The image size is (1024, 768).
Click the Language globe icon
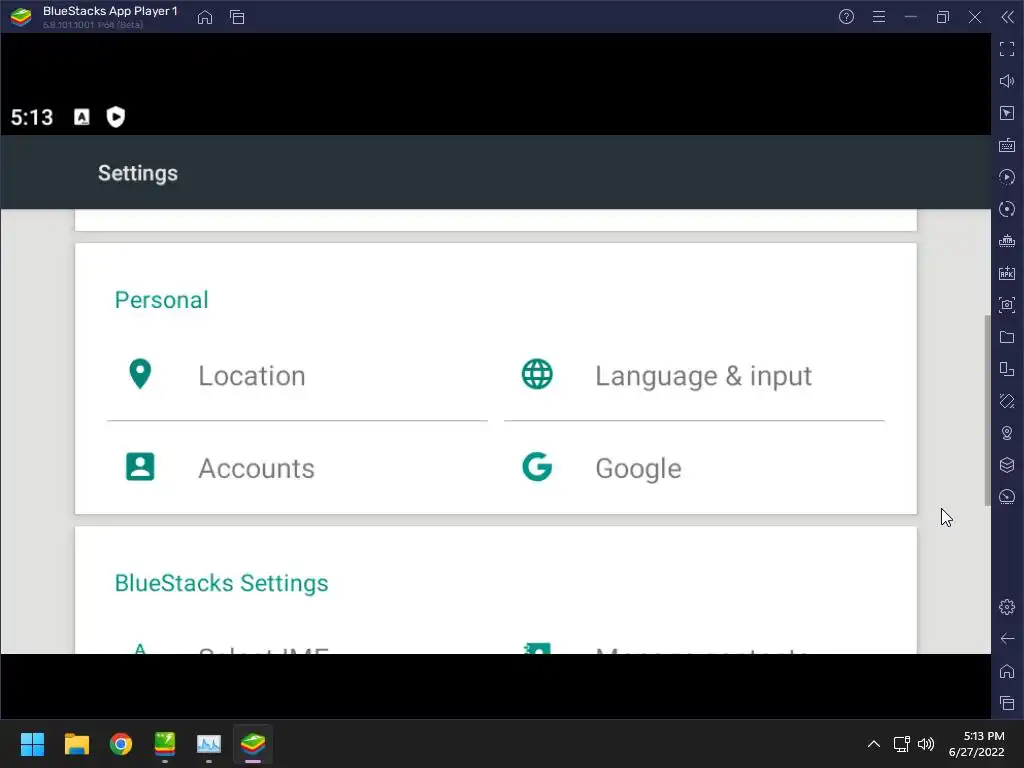(537, 374)
